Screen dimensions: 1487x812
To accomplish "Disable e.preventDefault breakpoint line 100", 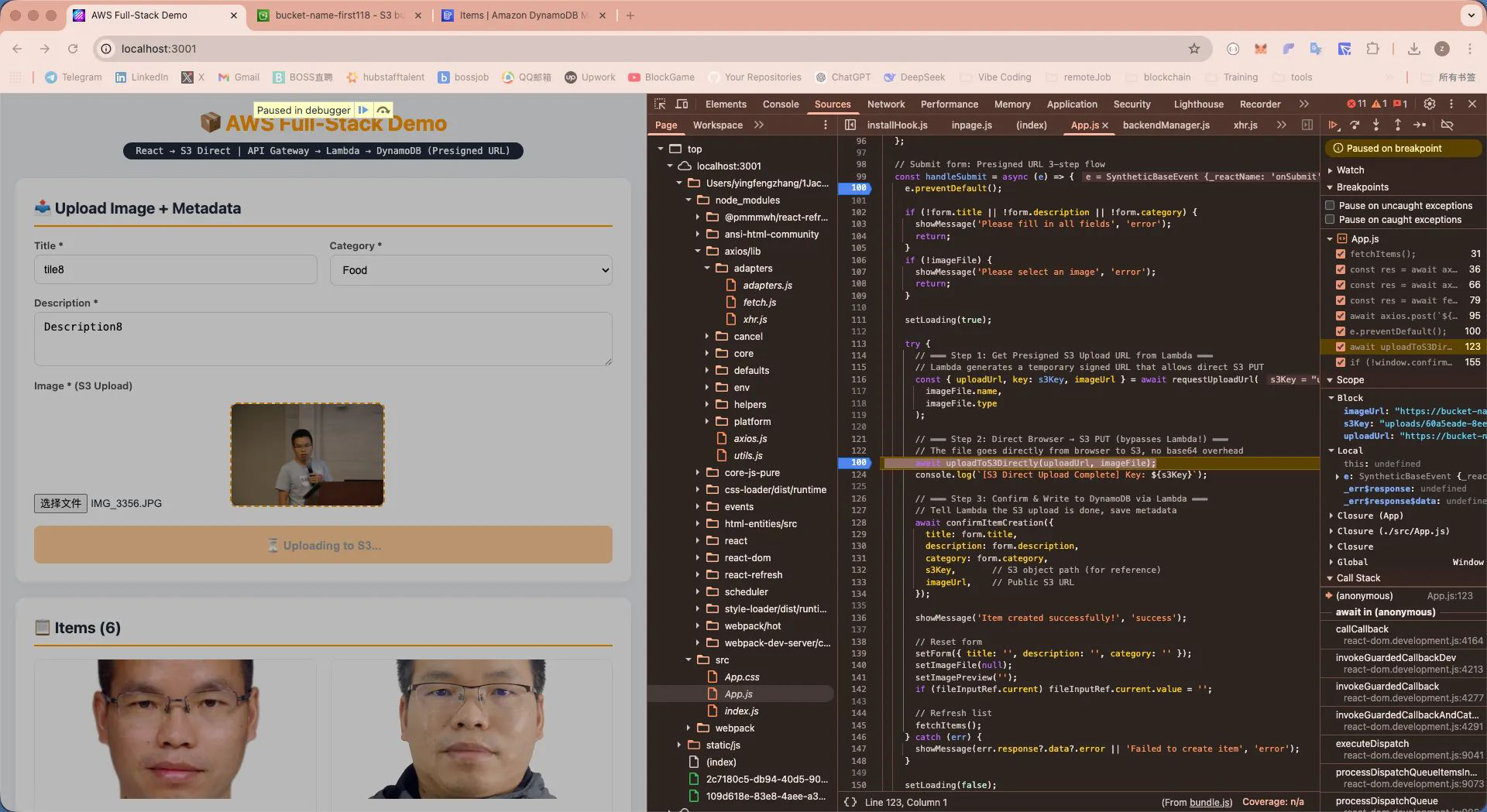I will click(1341, 331).
